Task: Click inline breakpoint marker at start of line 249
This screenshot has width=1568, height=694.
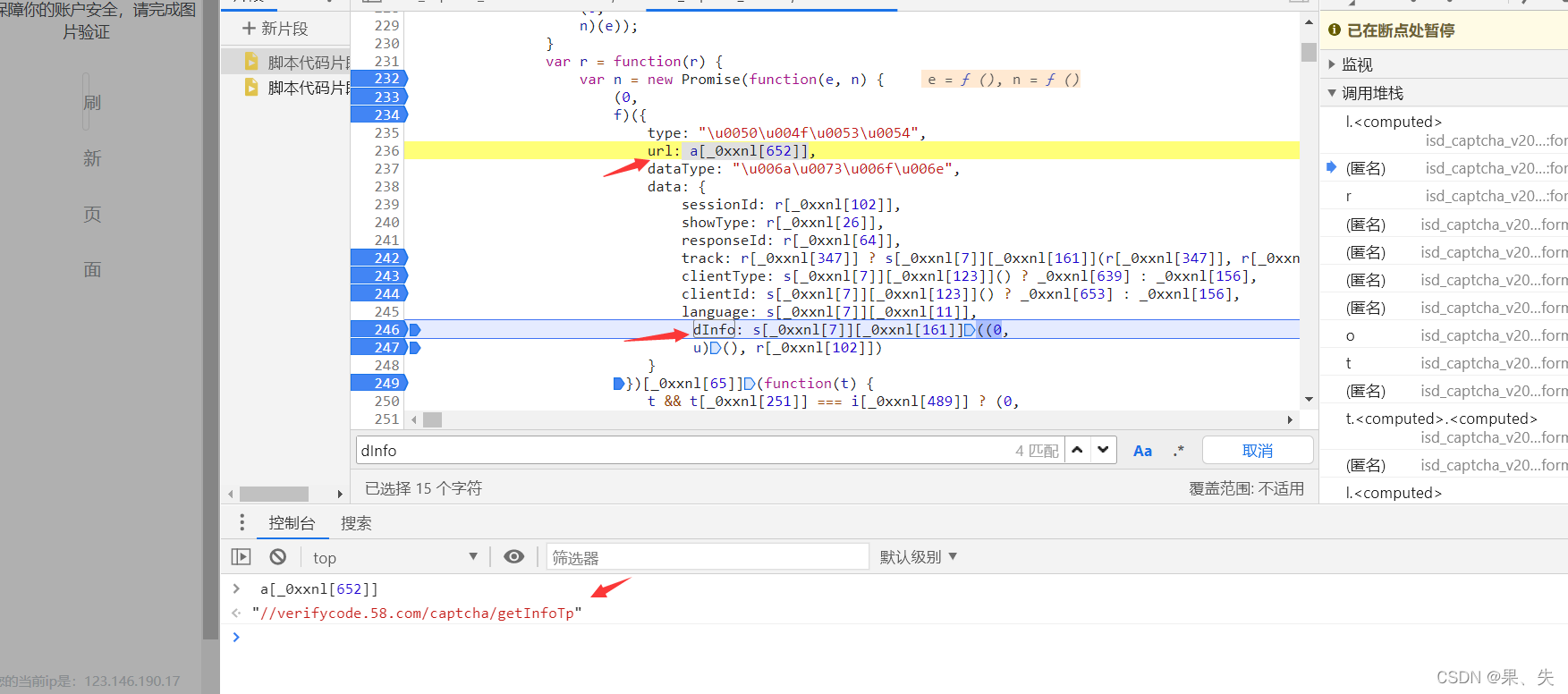Action: coord(618,384)
